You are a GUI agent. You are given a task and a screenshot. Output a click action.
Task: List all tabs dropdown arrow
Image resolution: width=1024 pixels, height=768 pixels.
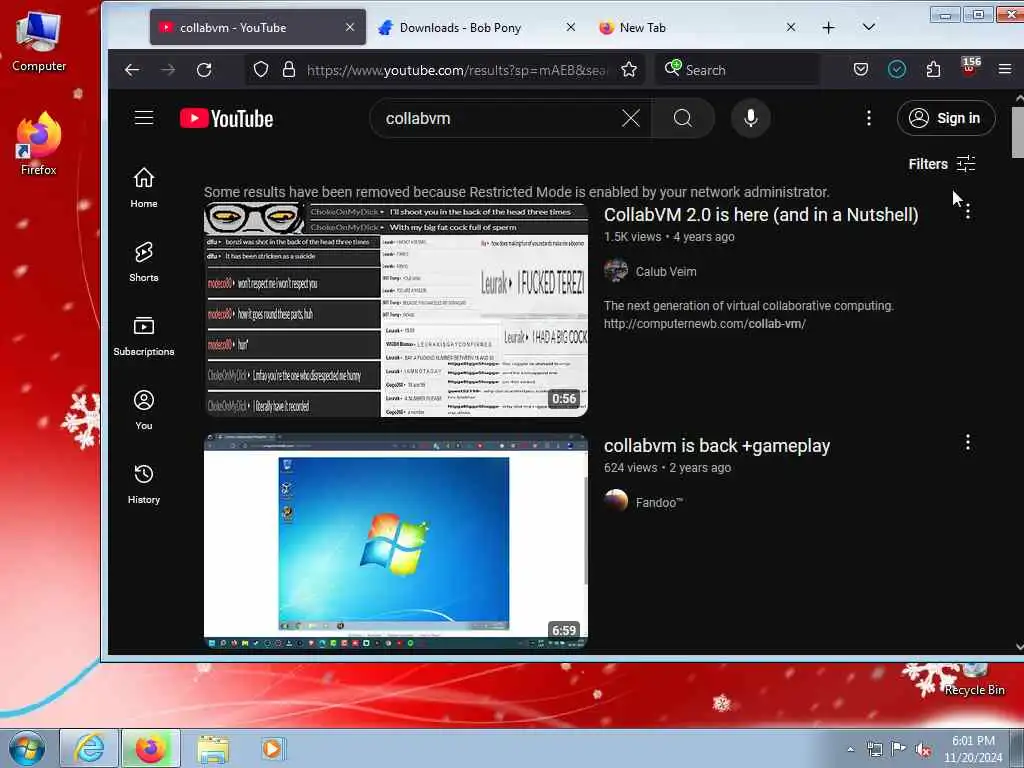point(869,27)
